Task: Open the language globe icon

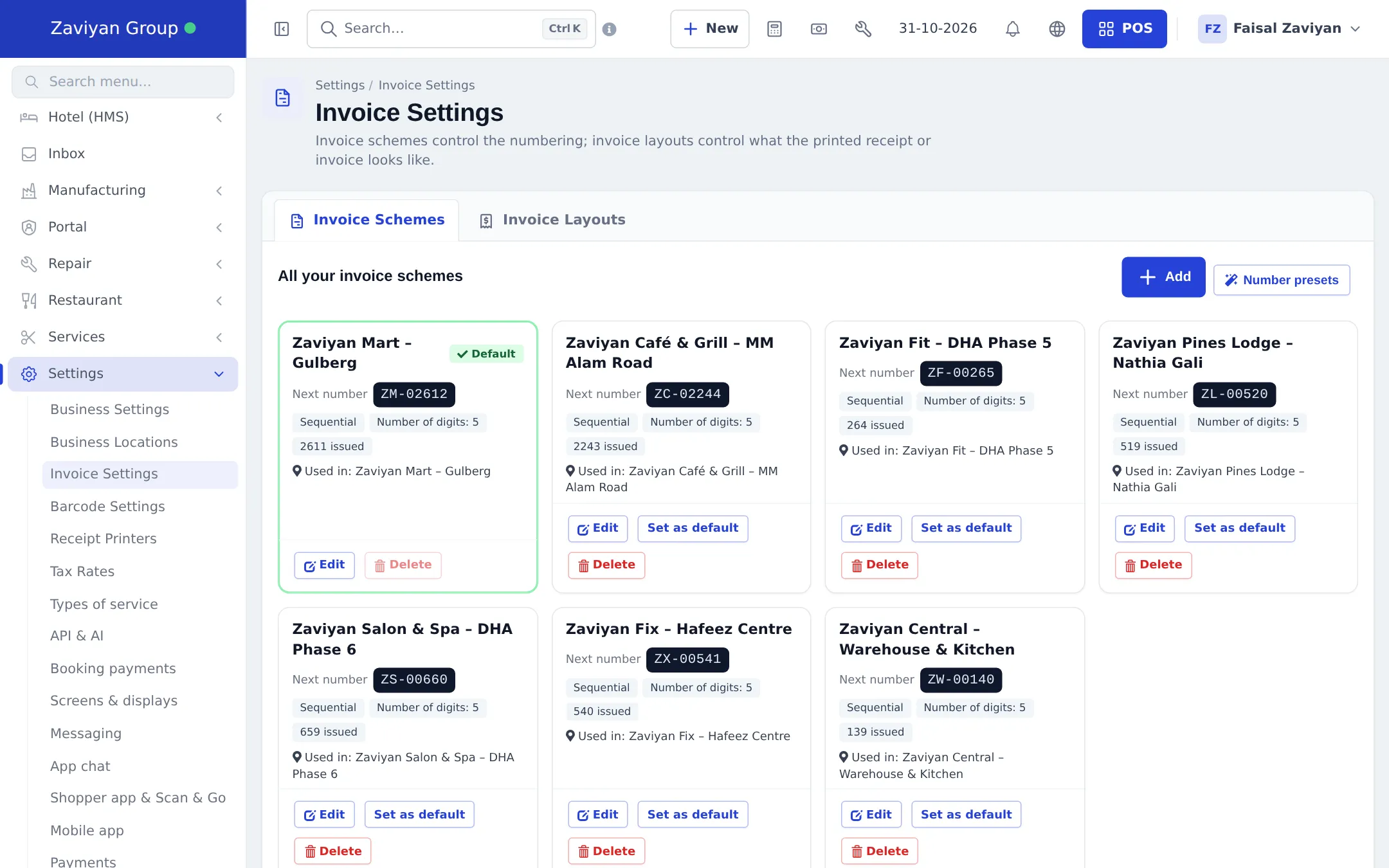Action: pyautogui.click(x=1057, y=29)
